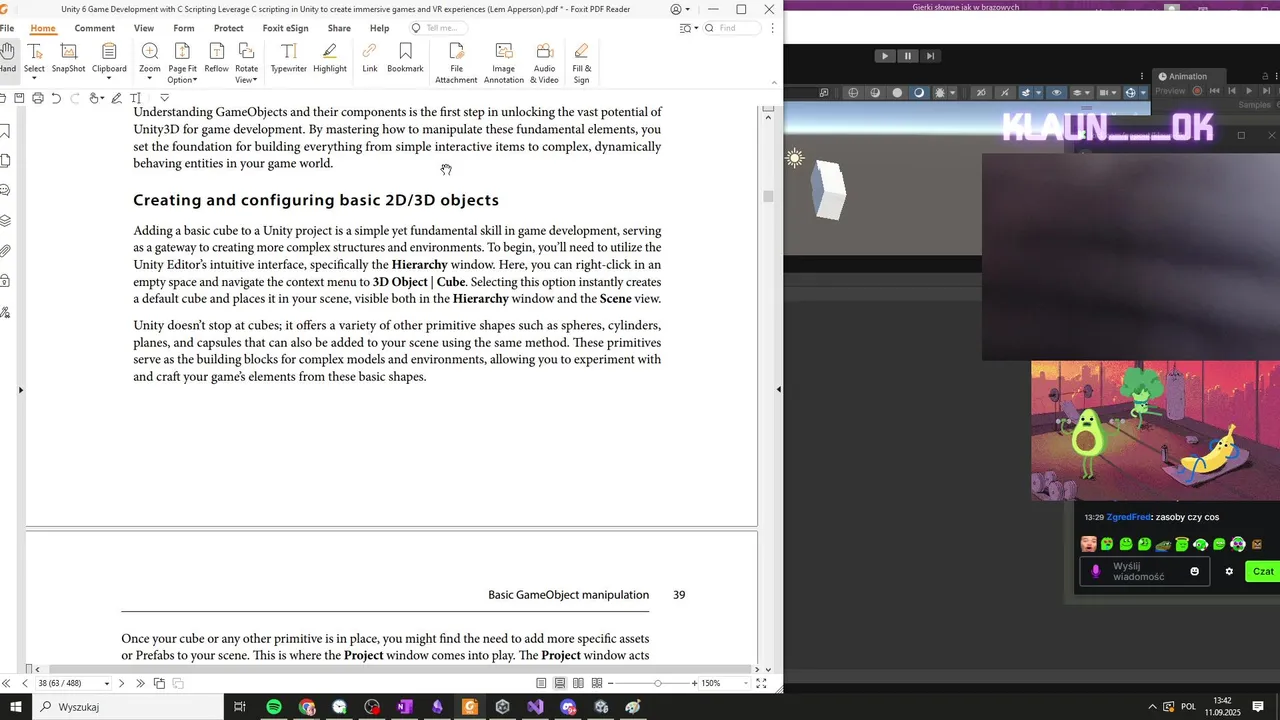The width and height of the screenshot is (1280, 720).
Task: Click the Find search field
Action: [x=733, y=28]
